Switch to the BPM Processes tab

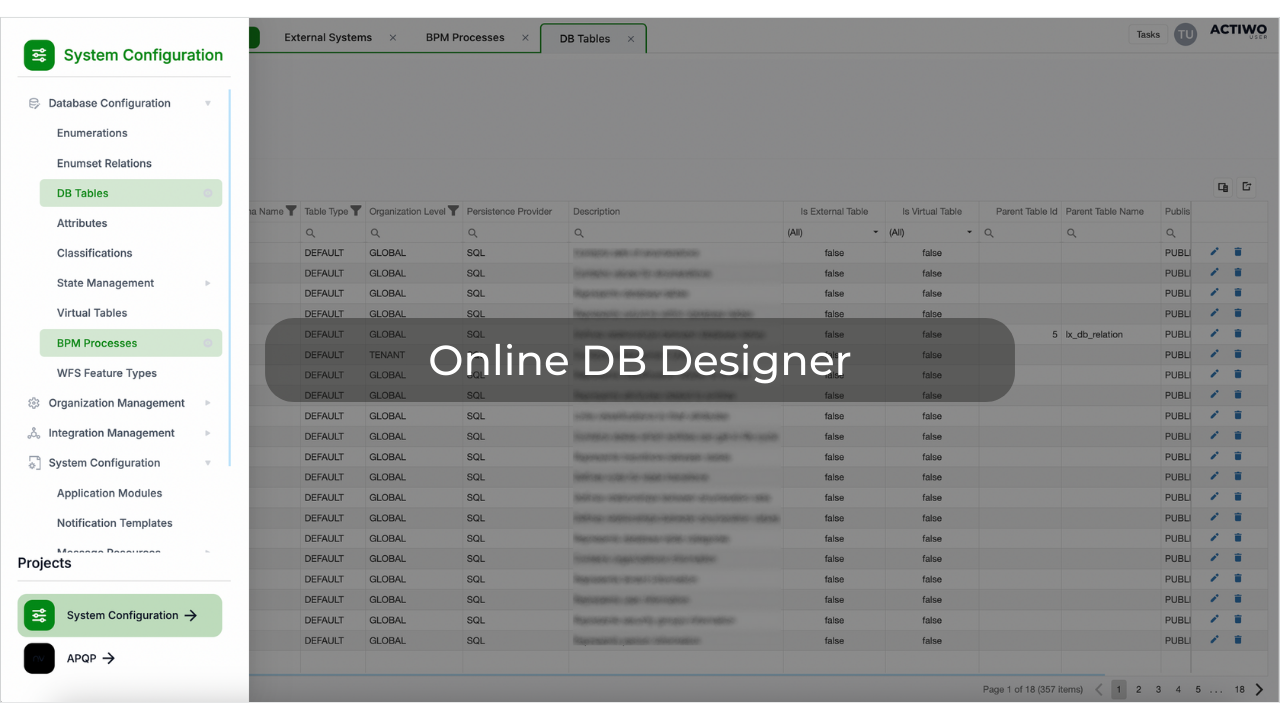click(465, 38)
